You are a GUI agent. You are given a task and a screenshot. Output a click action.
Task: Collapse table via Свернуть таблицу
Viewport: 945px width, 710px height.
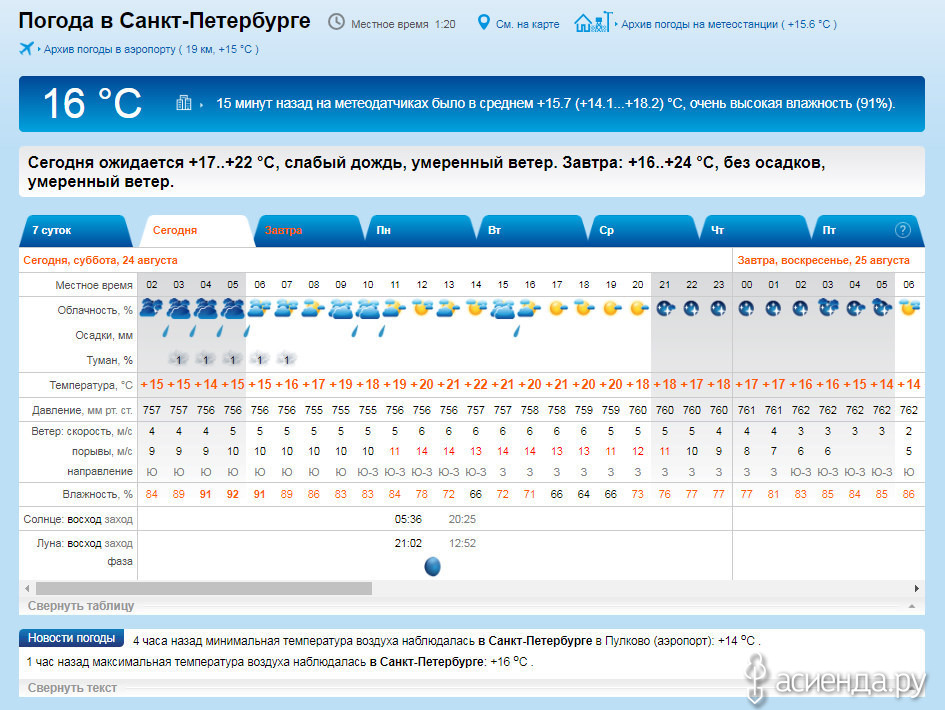click(x=81, y=606)
